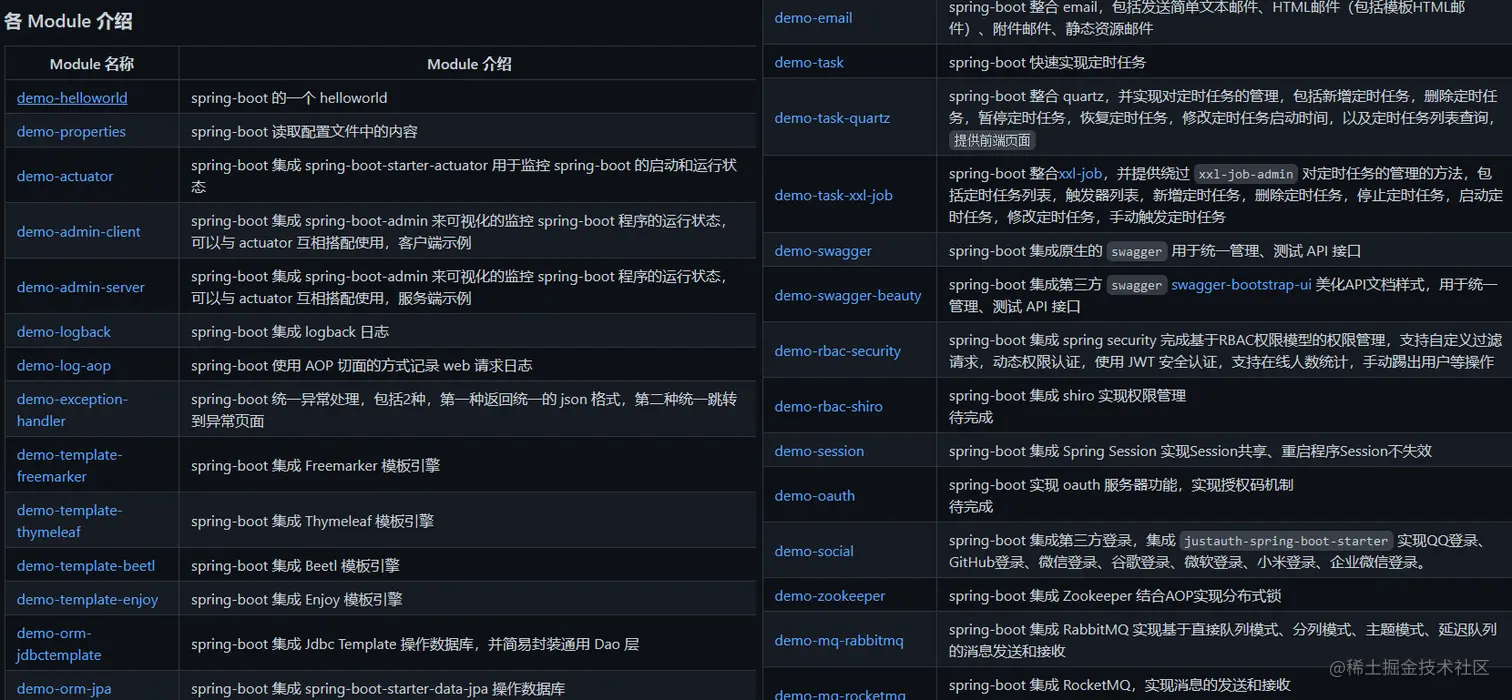This screenshot has height=700, width=1512.
Task: Open the demo-task link
Action: click(x=809, y=63)
